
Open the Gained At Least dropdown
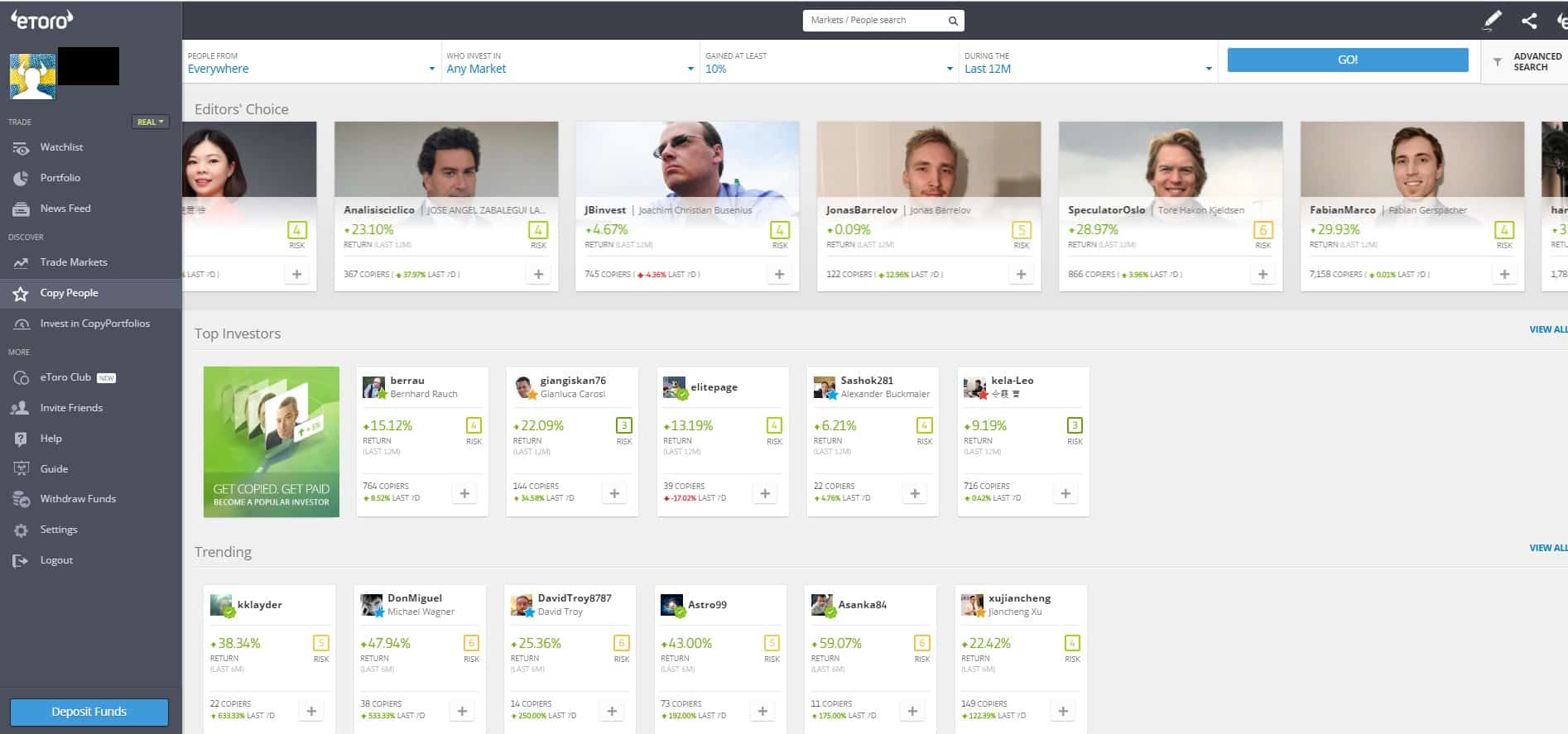click(830, 62)
